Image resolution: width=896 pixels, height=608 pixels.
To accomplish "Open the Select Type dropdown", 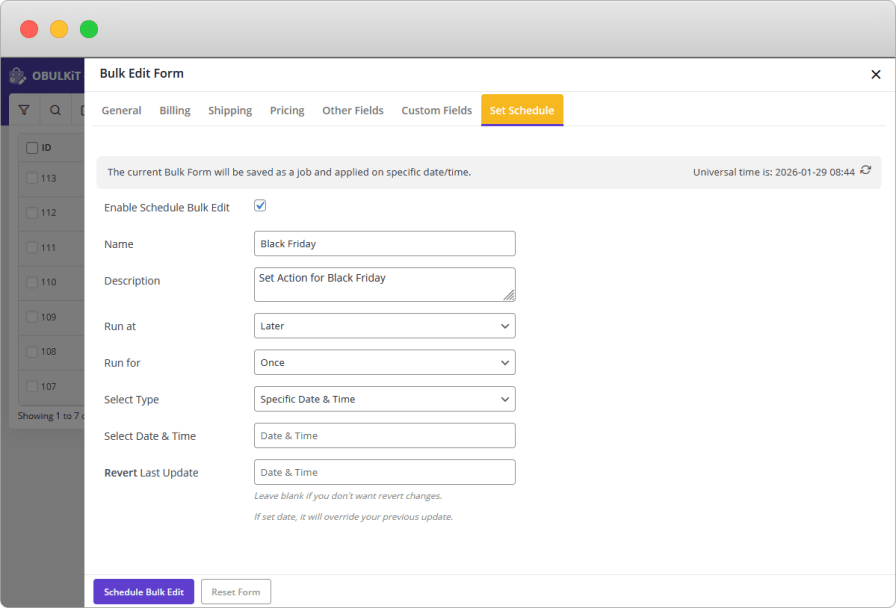I will tap(385, 399).
